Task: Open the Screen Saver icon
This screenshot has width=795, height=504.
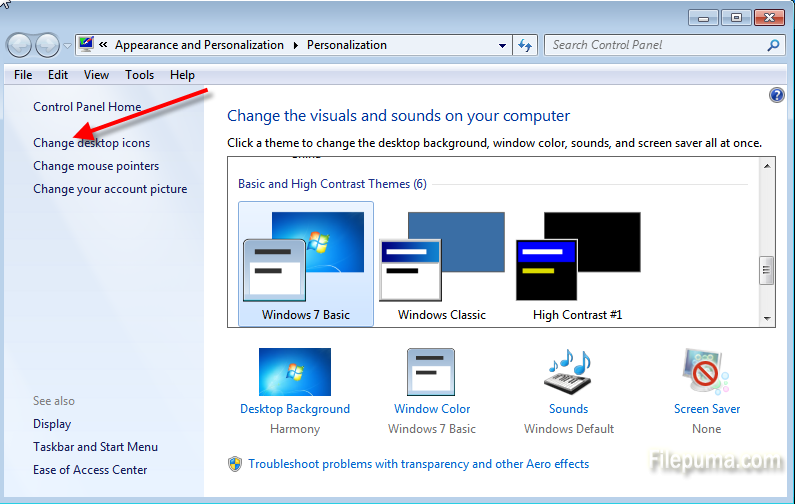Action: tap(706, 372)
